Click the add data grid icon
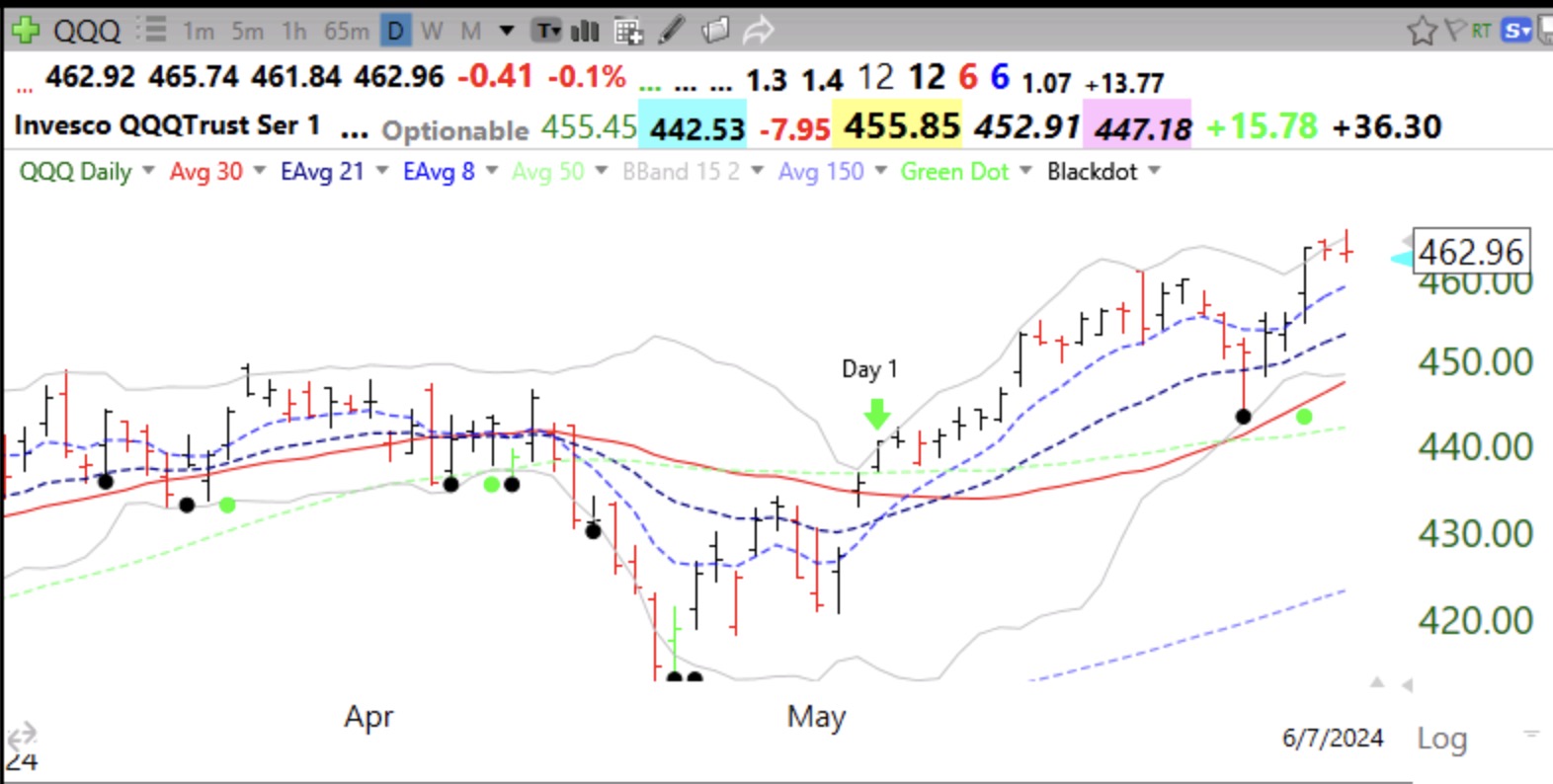1553x784 pixels. pos(628,32)
